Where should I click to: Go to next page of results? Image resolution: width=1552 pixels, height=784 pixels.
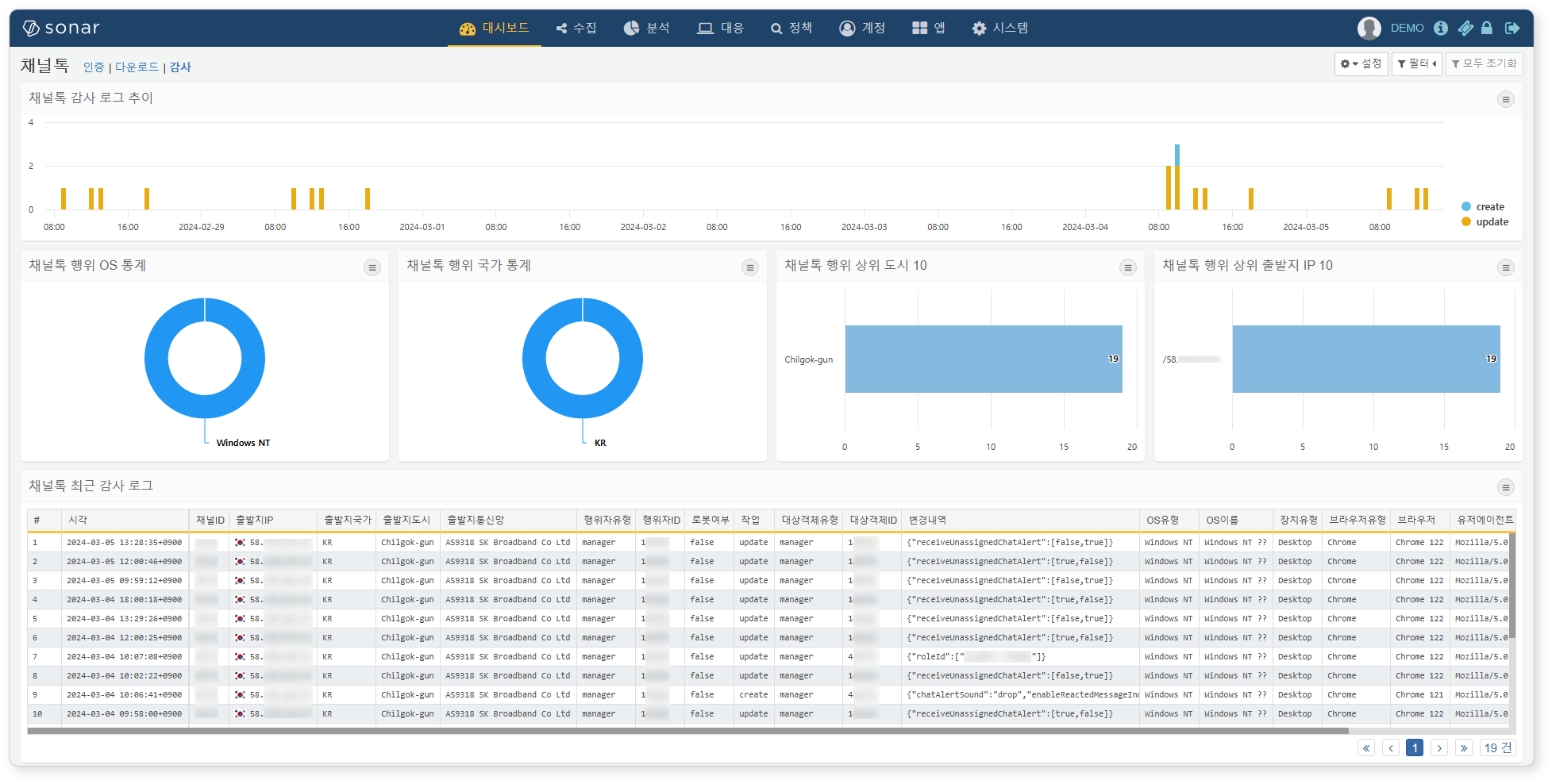(x=1439, y=748)
